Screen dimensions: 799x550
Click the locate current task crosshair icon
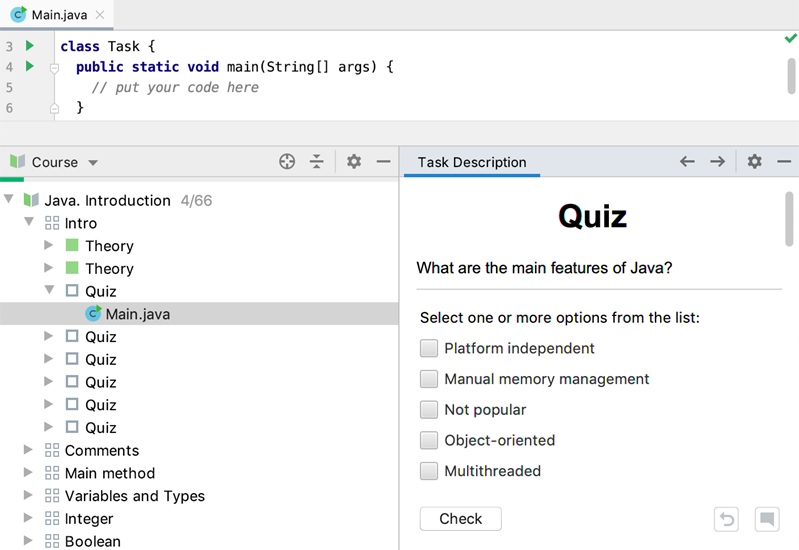287,162
